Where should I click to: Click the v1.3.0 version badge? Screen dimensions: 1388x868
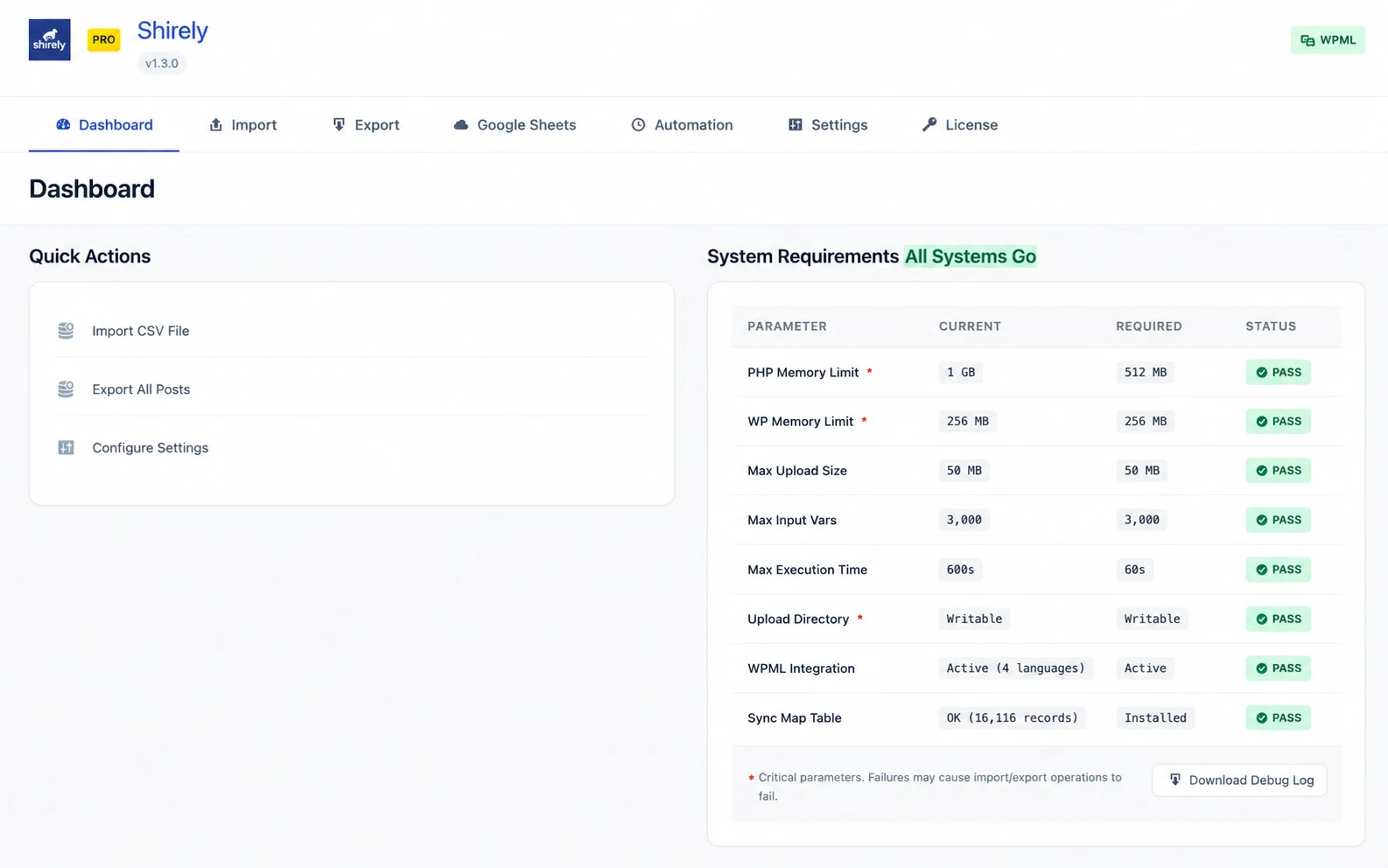162,63
